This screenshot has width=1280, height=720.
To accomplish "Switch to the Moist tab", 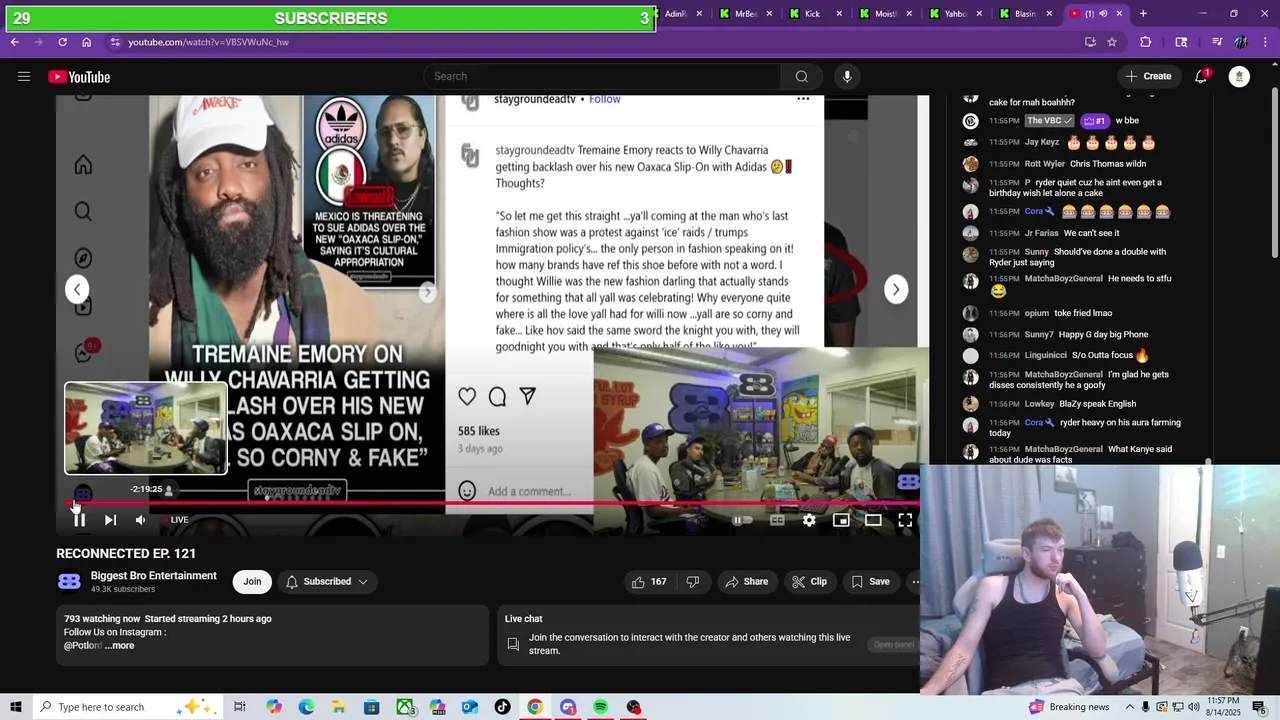I will 885,14.
